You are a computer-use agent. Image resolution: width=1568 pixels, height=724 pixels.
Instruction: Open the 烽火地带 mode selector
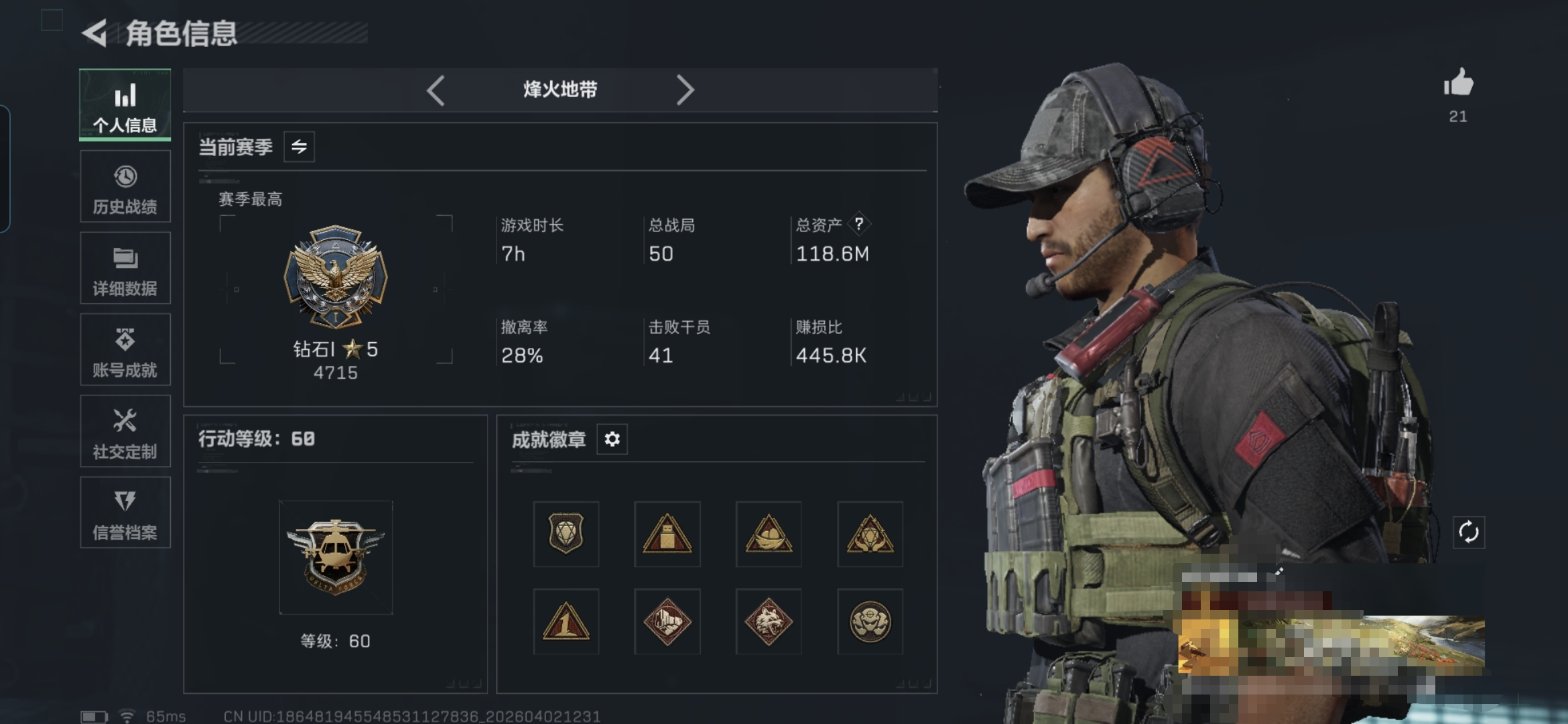coord(560,90)
